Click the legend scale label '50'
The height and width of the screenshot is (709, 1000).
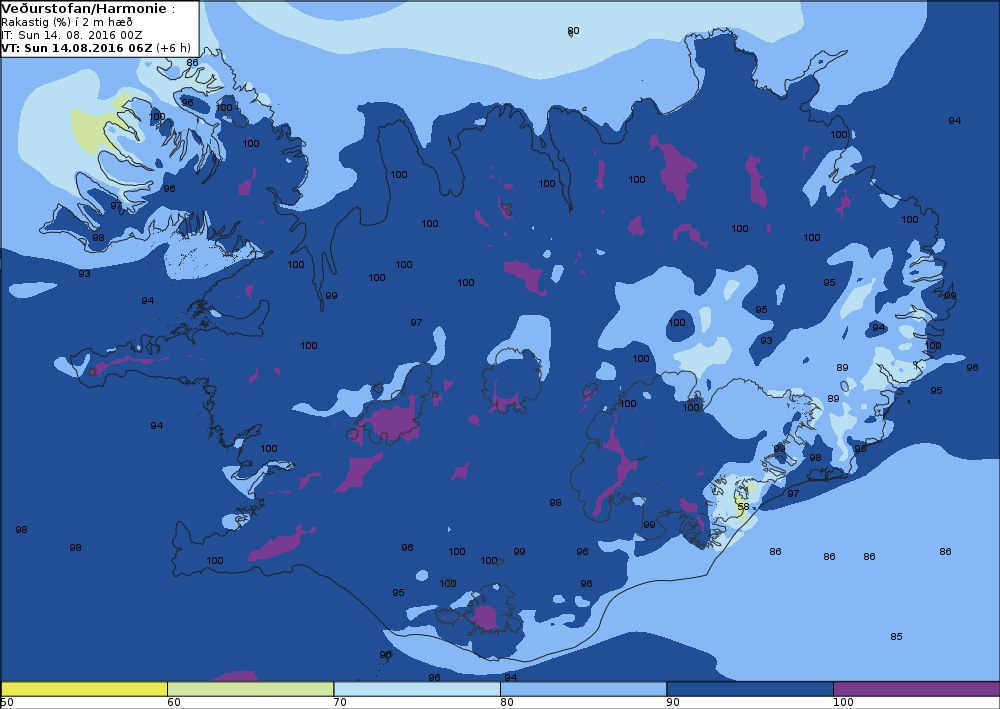pos(7,702)
